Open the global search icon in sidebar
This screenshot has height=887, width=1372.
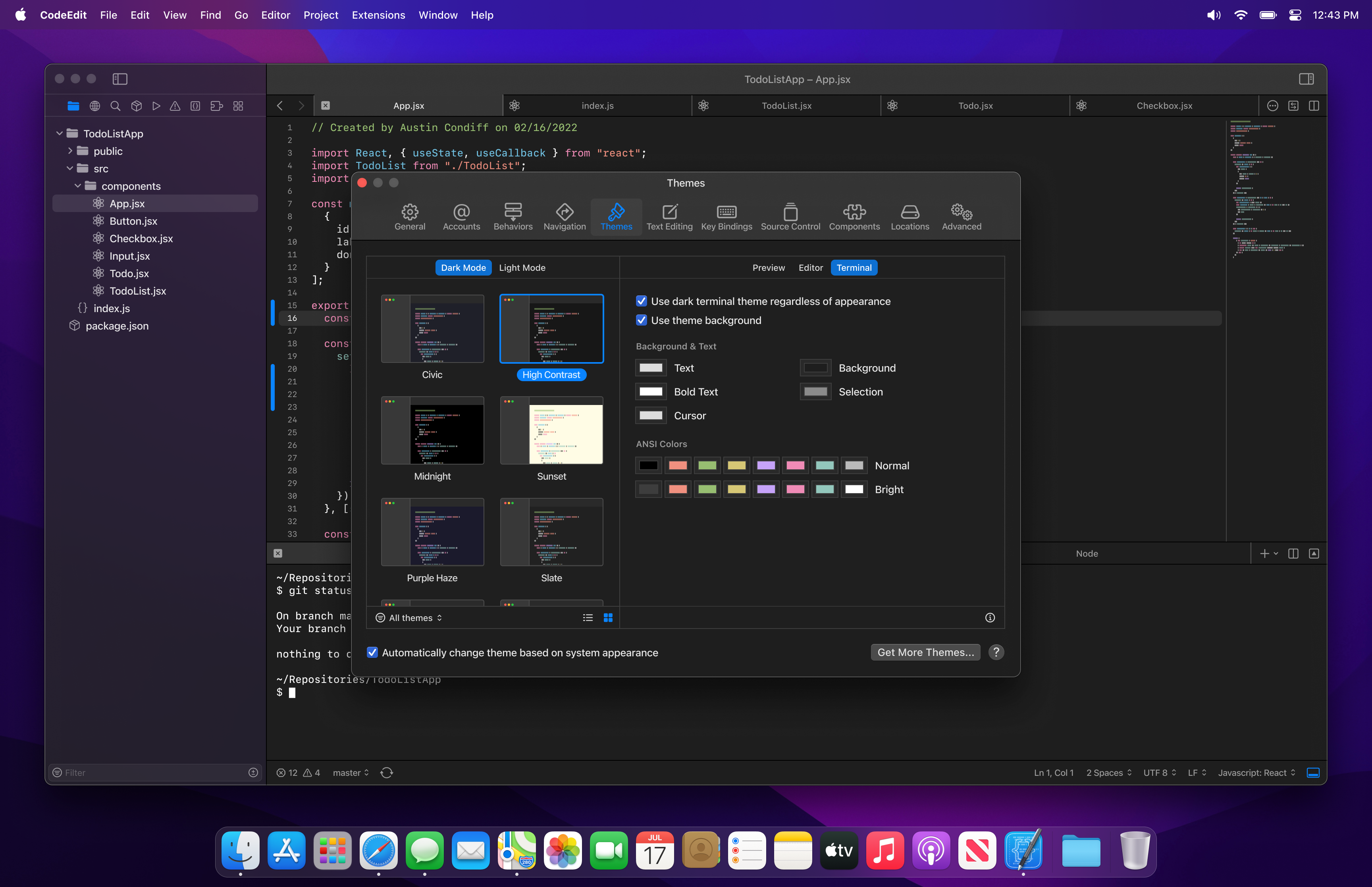(115, 106)
